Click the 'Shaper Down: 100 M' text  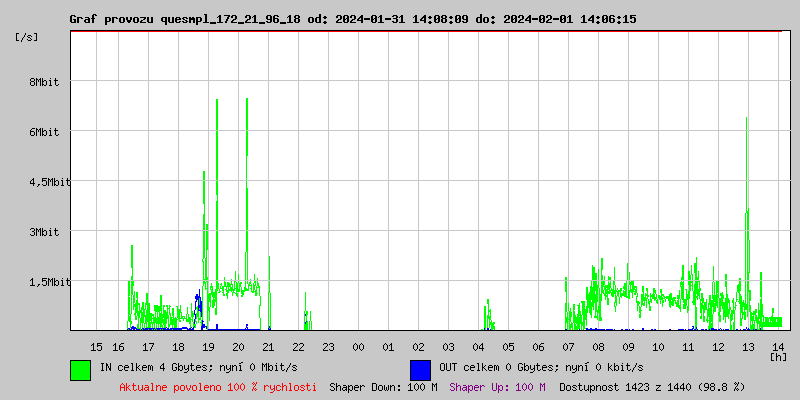383,386
